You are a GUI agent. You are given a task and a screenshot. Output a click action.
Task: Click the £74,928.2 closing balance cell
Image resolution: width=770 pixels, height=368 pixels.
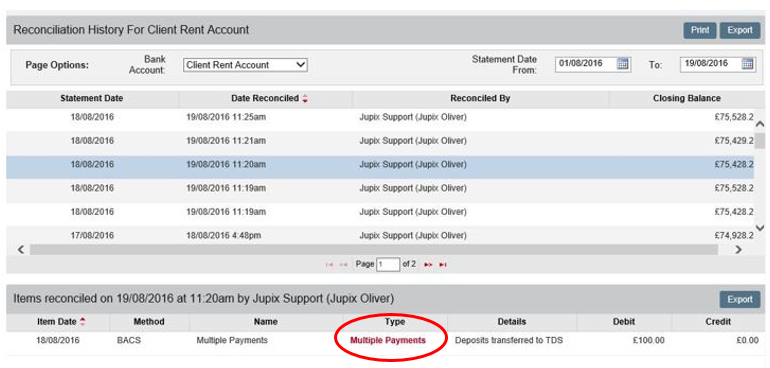(734, 235)
